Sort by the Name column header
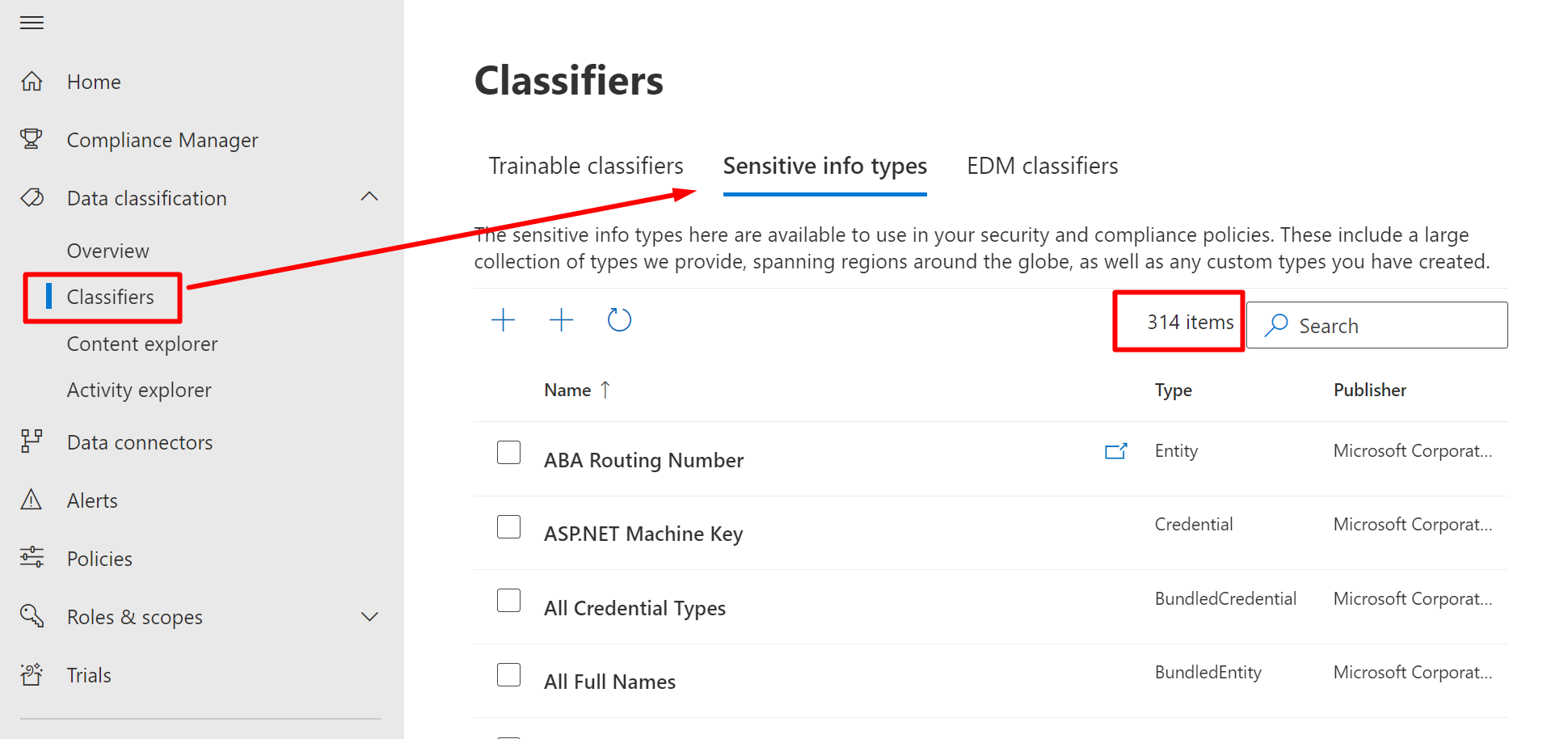The width and height of the screenshot is (1568, 739). 568,390
